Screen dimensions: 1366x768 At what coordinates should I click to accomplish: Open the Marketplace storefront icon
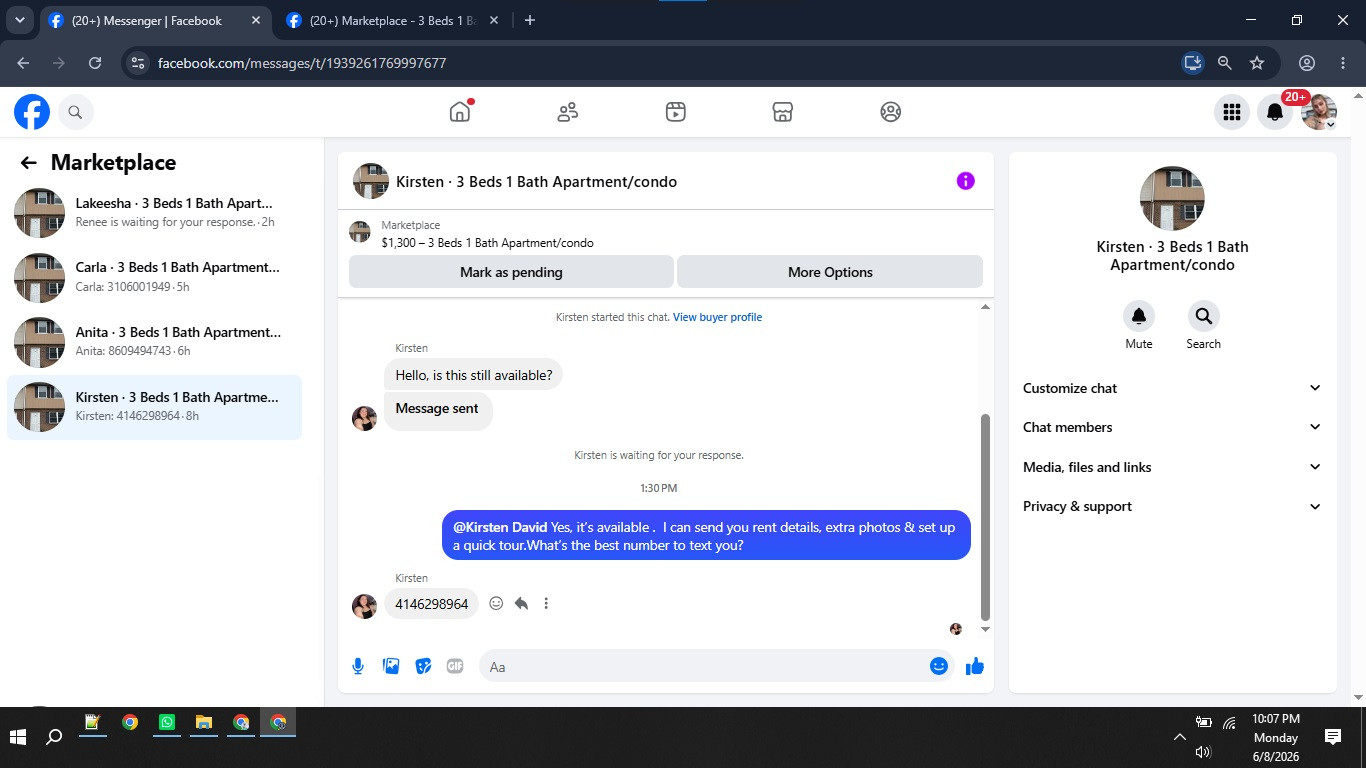tap(783, 112)
